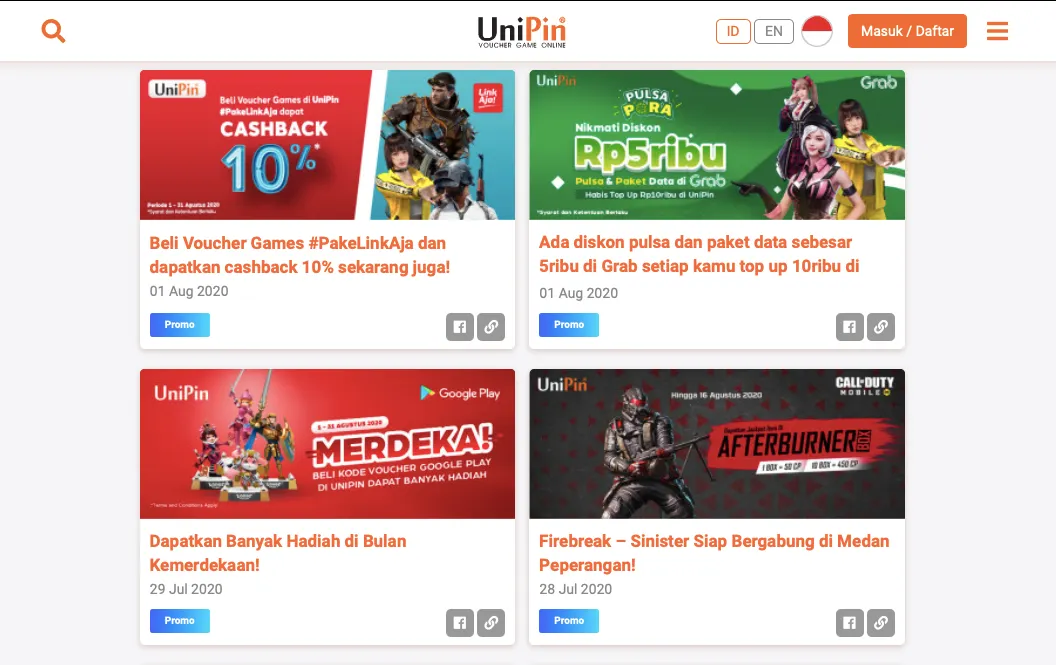Open the Afterburner Call of Duty banner
This screenshot has width=1056, height=665.
717,444
